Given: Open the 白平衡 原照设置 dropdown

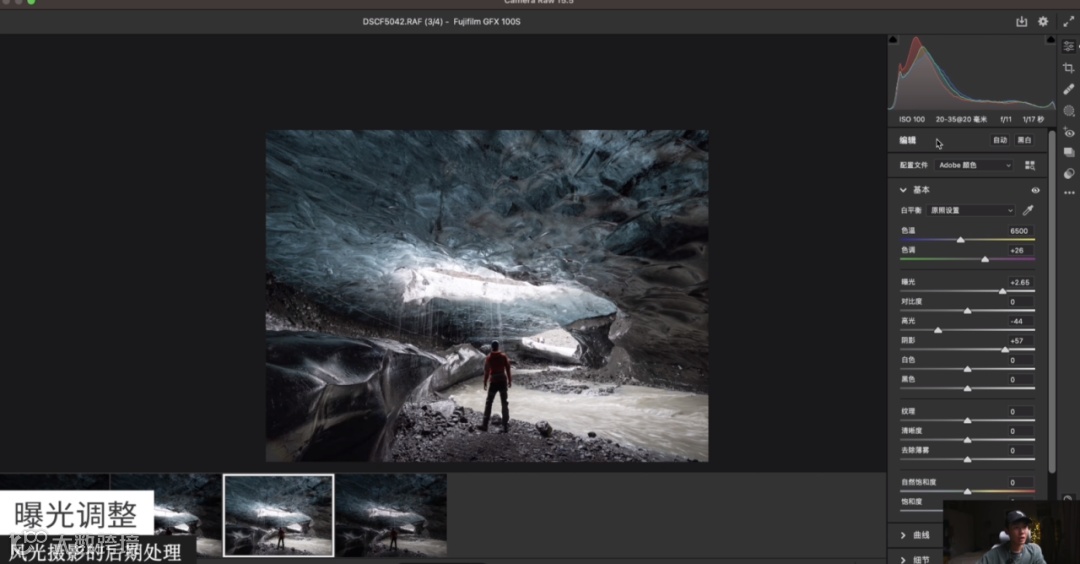Looking at the screenshot, I should click(971, 210).
